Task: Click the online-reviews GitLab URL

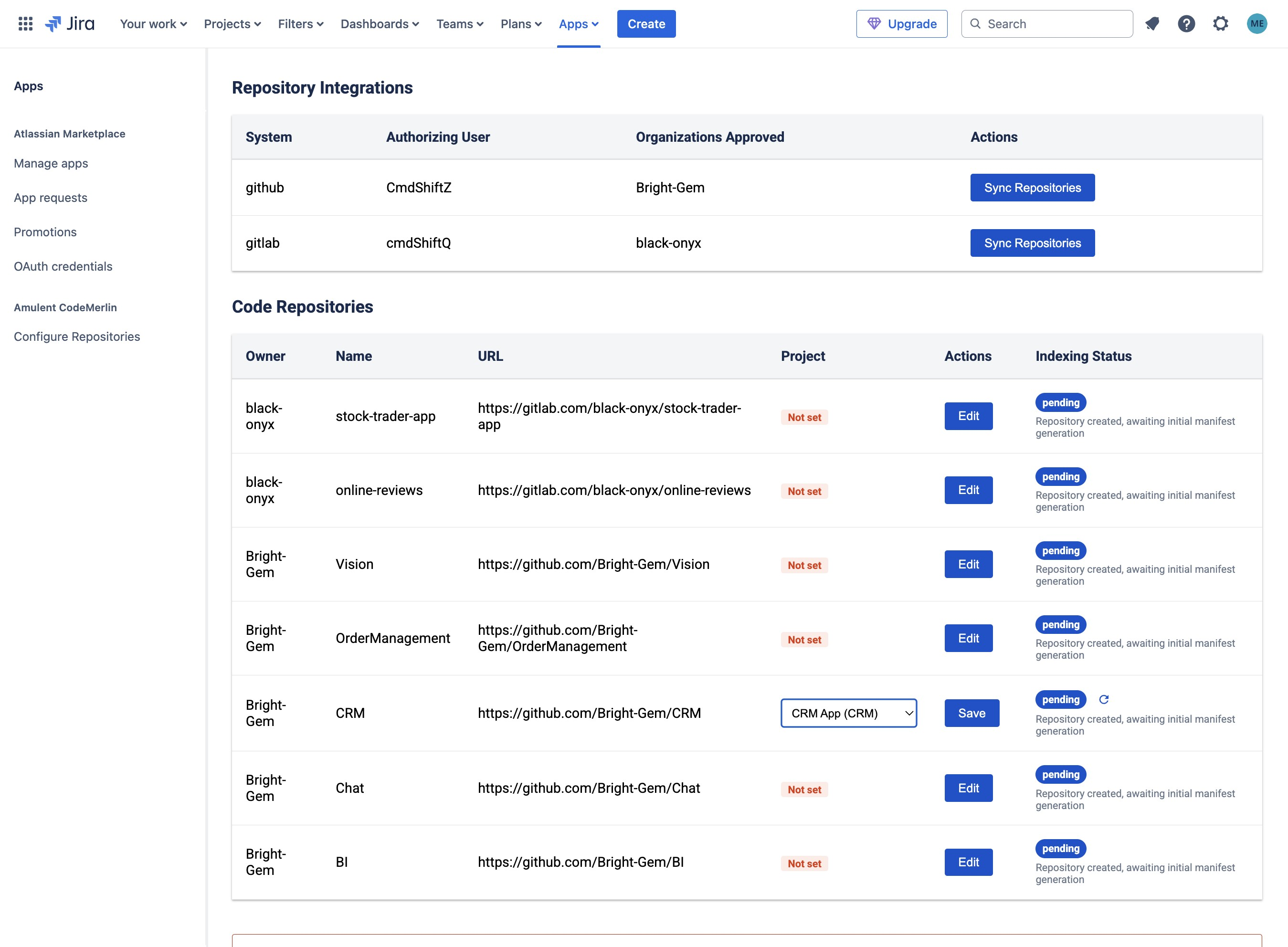Action: (x=614, y=490)
